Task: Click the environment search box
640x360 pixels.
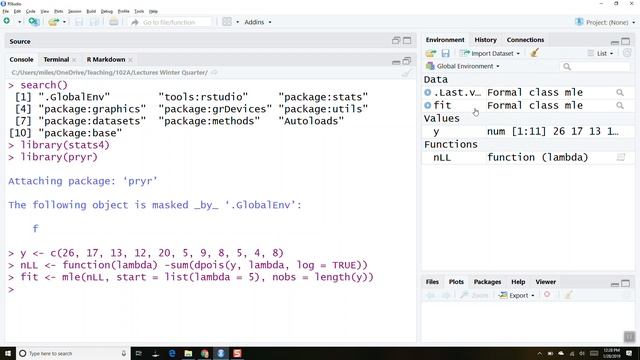Action: tap(595, 67)
